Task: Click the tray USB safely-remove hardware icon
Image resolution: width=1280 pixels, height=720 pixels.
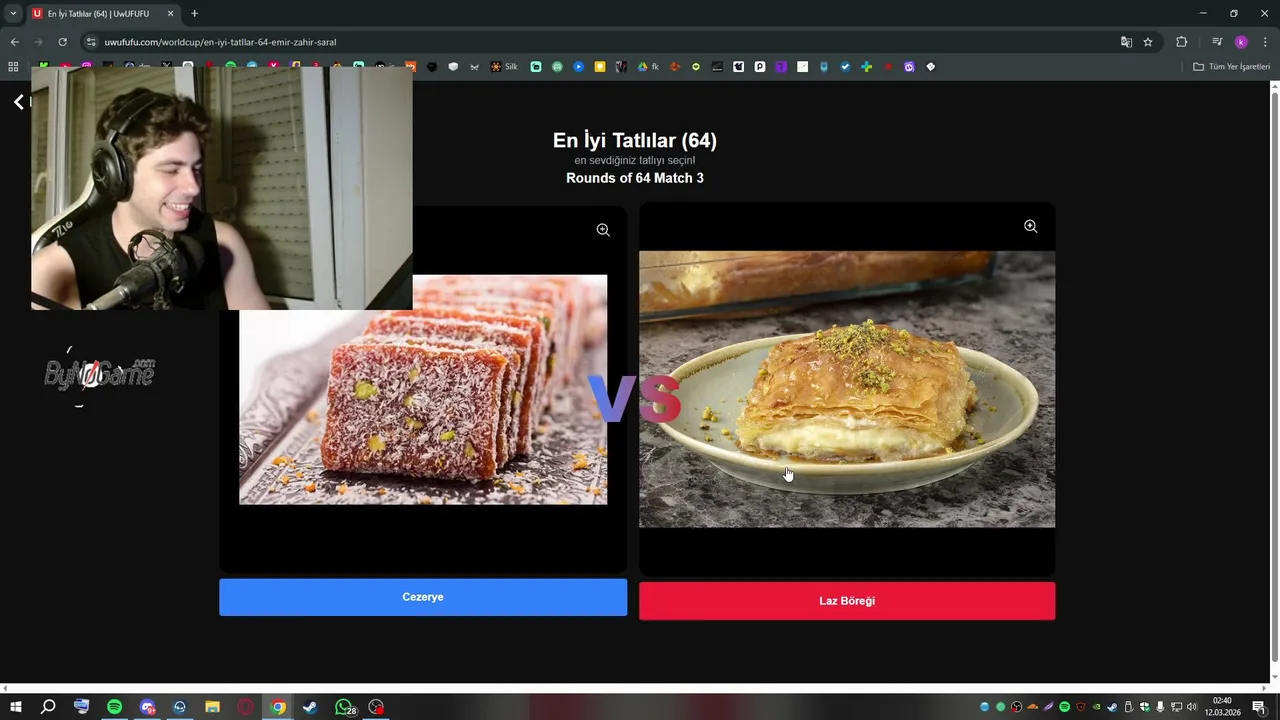Action: click(1129, 707)
